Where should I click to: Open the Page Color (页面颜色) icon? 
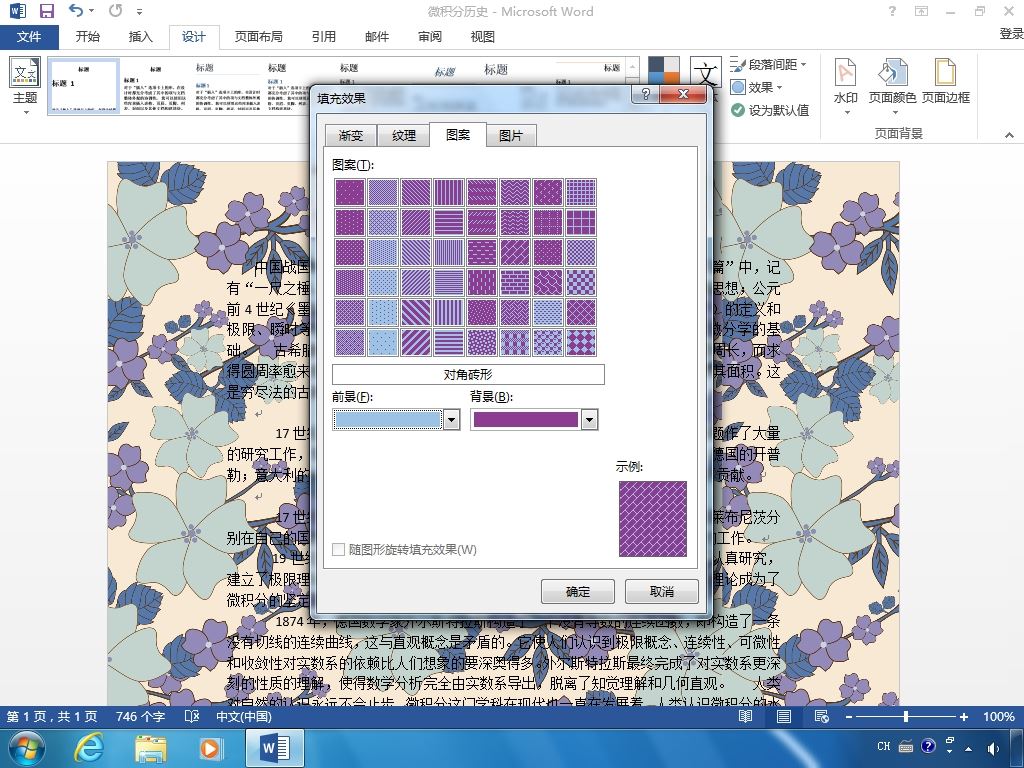[892, 72]
